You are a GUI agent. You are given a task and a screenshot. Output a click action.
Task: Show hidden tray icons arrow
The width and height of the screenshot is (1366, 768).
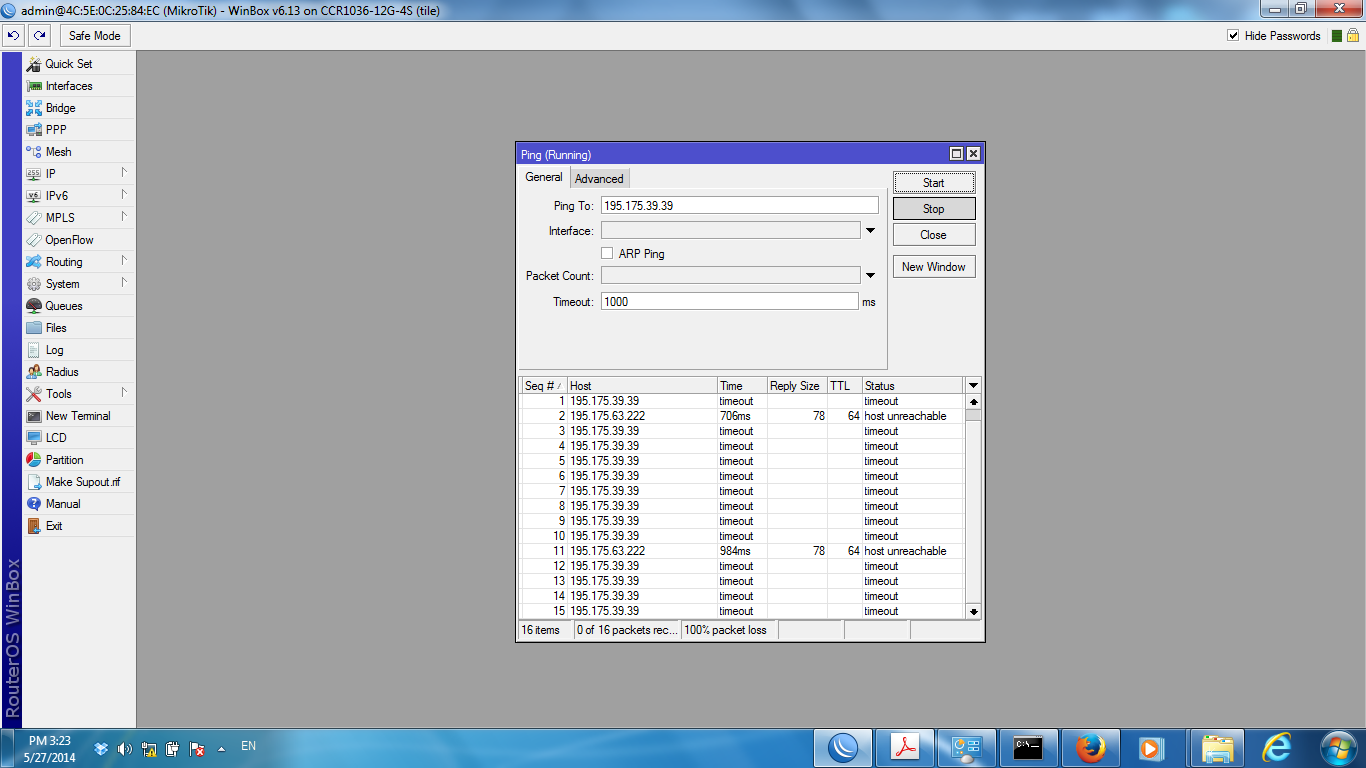[220, 748]
